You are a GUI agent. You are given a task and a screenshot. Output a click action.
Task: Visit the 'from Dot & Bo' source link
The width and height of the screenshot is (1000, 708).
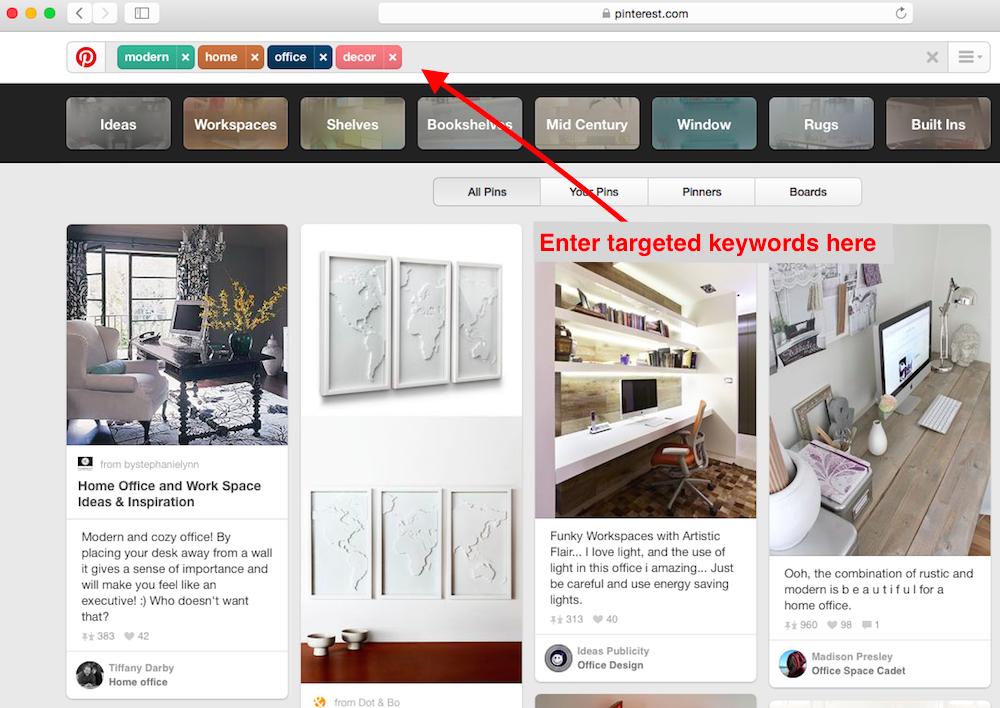pos(367,702)
